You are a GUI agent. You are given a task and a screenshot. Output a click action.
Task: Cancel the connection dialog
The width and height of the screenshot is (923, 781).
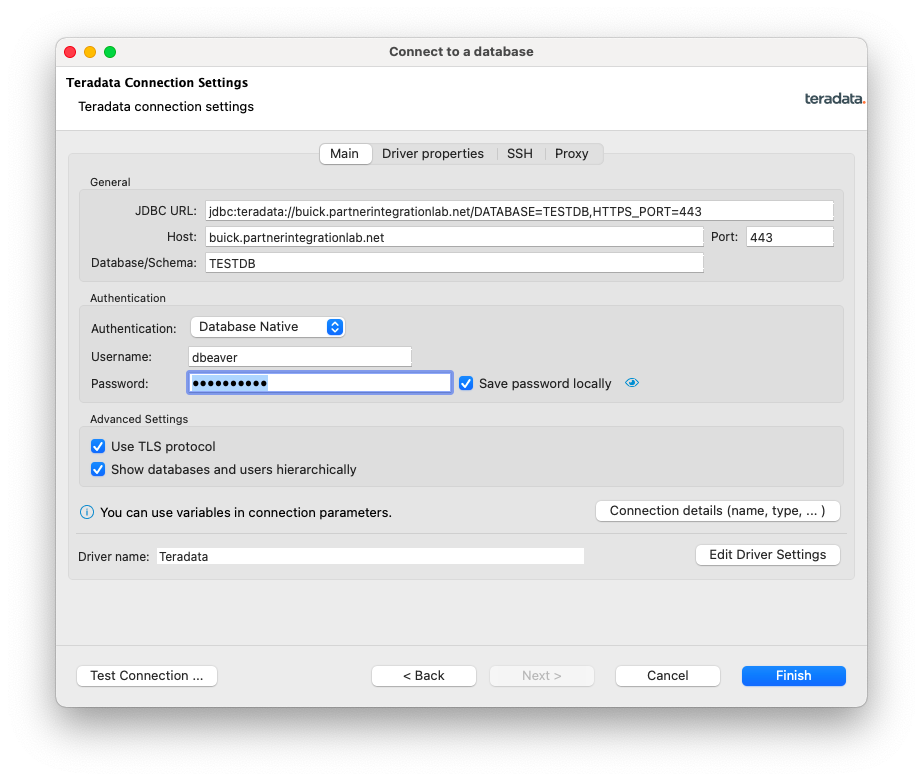point(667,675)
